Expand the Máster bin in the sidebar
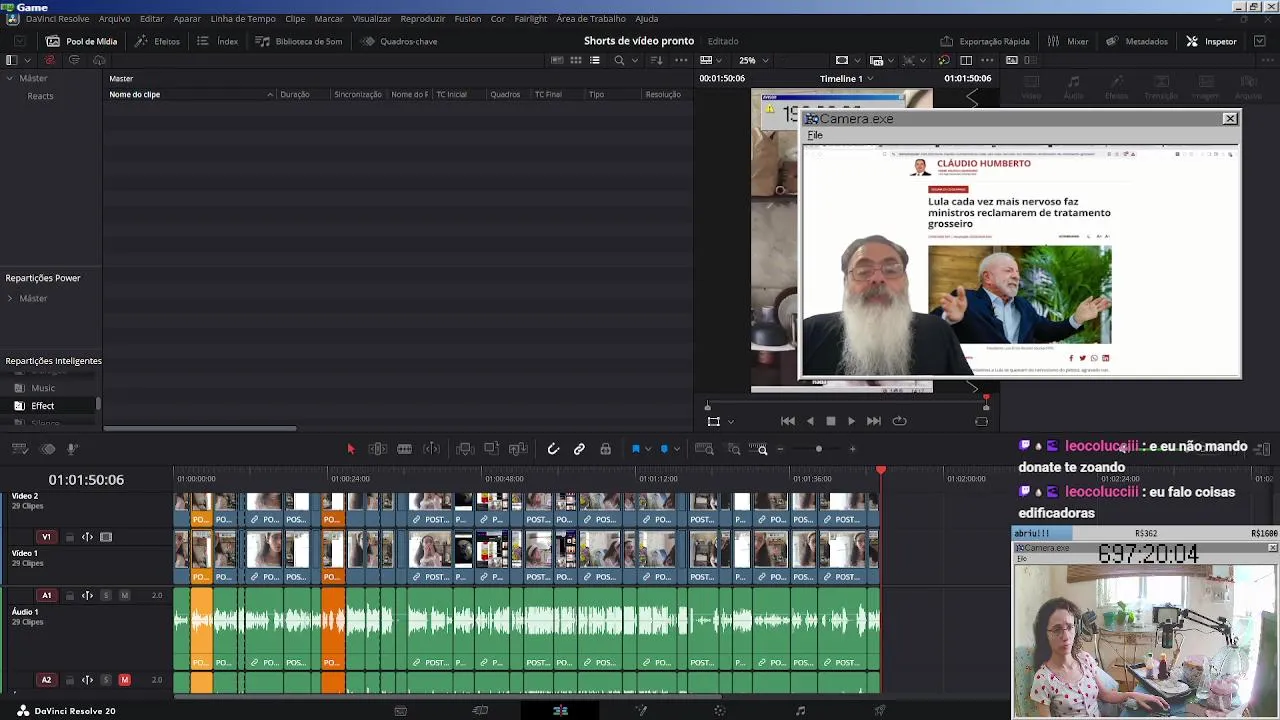Image resolution: width=1280 pixels, height=720 pixels. click(x=10, y=78)
